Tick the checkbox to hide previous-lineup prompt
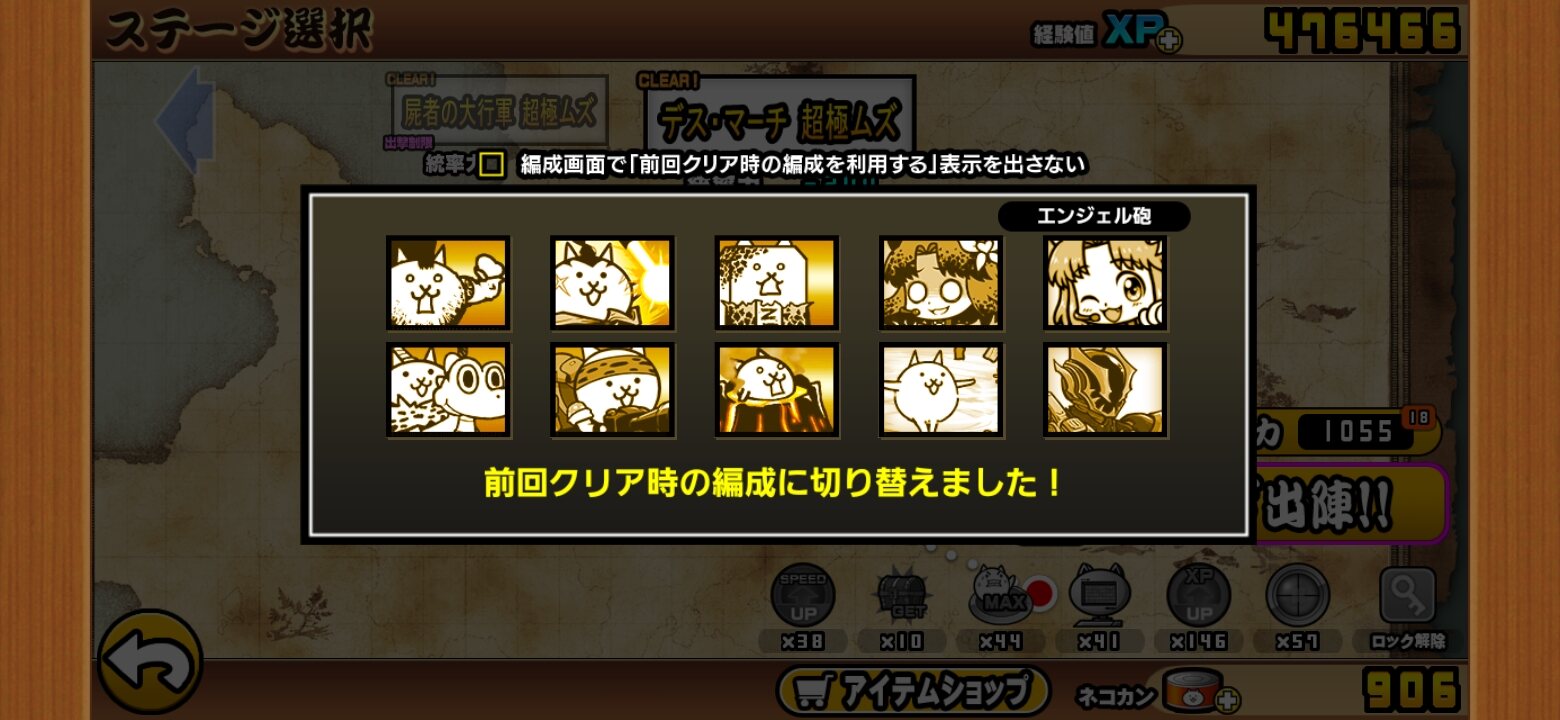The height and width of the screenshot is (720, 1560). [490, 164]
